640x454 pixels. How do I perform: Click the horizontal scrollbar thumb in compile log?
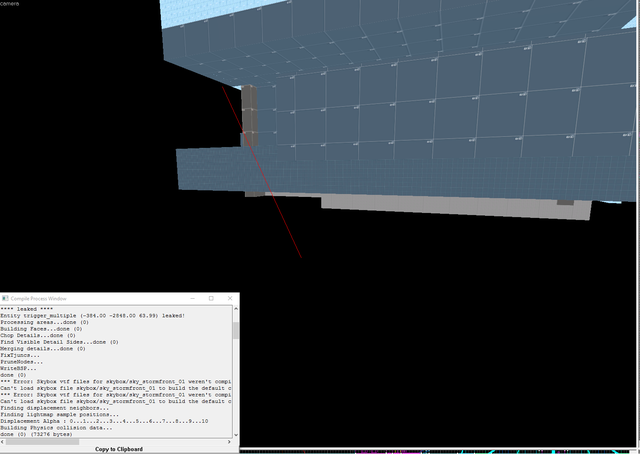pyautogui.click(x=42, y=442)
